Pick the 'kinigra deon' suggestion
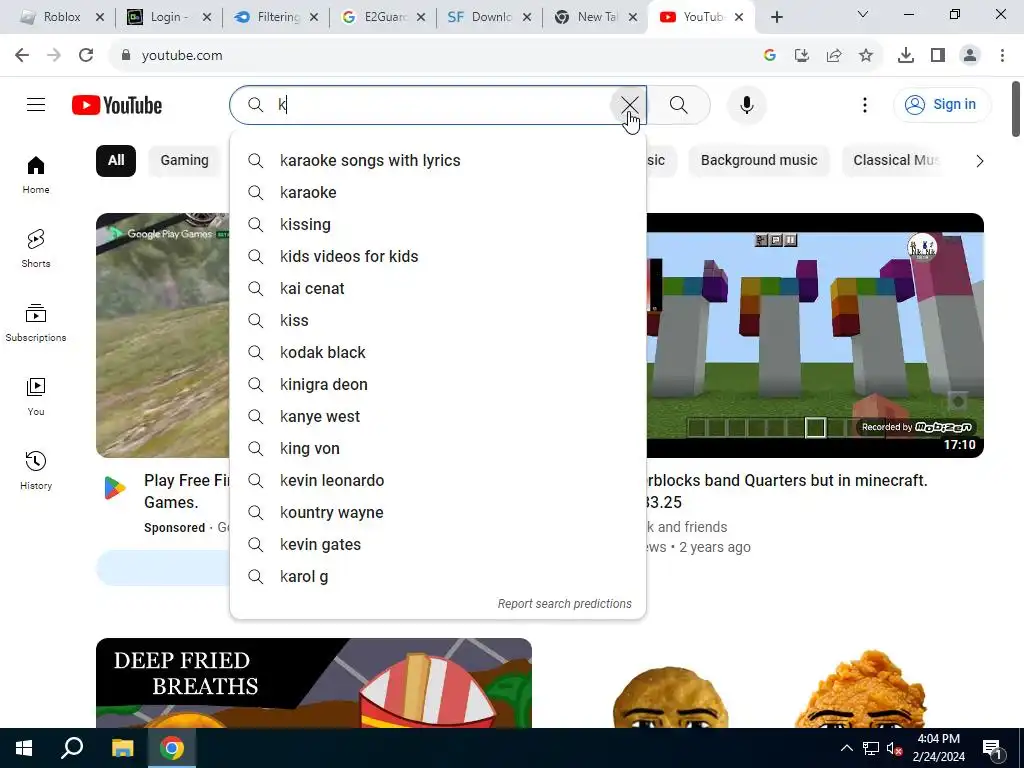 [438, 385]
